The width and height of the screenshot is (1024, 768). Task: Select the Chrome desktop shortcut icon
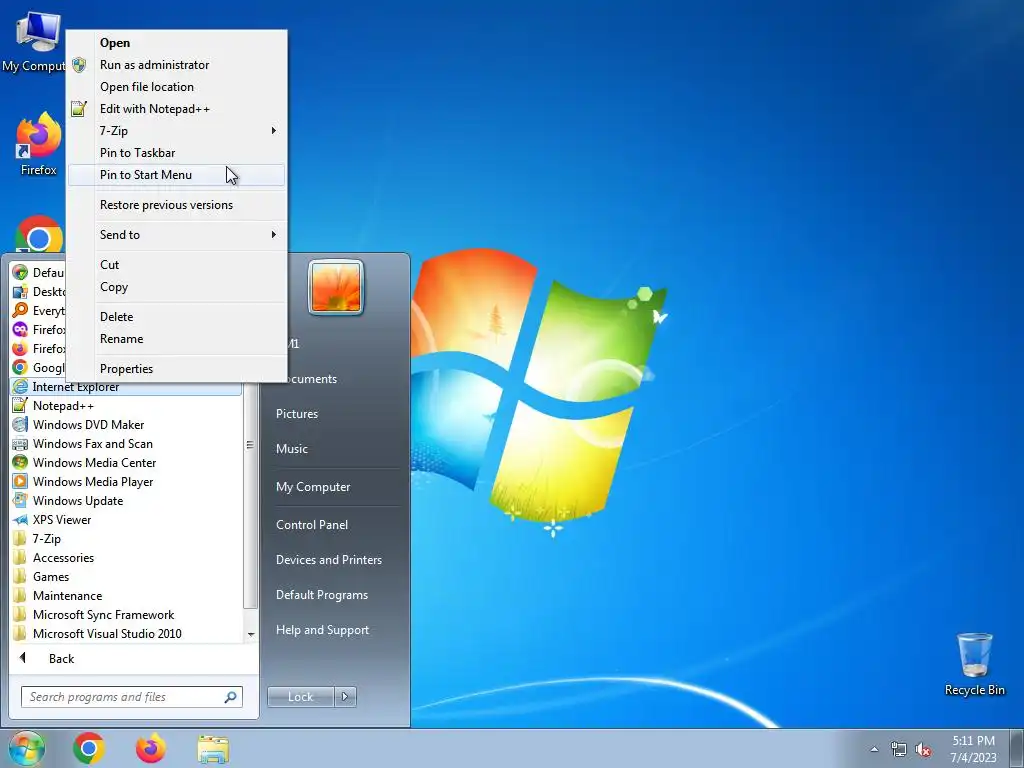[x=39, y=234]
